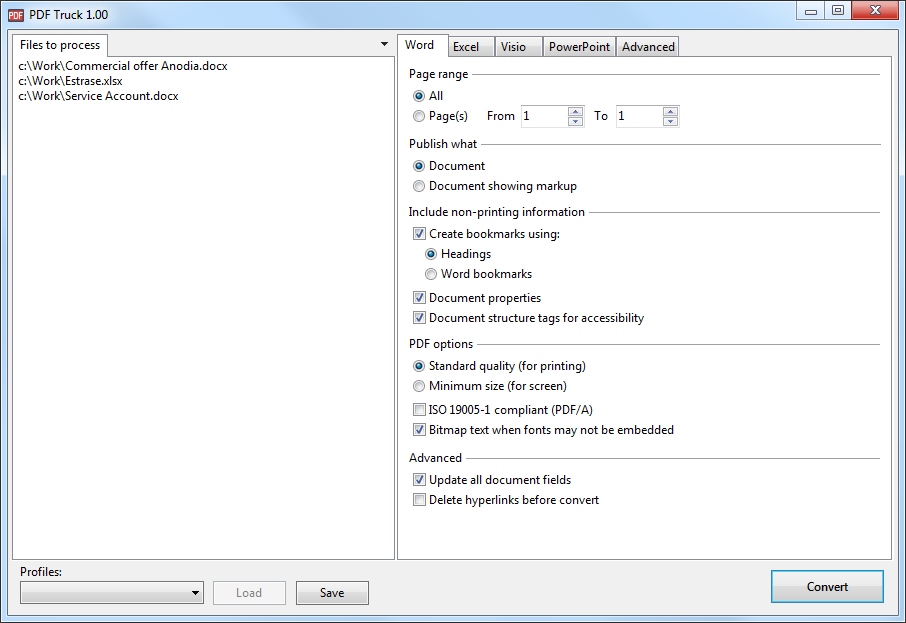Screen dimensions: 906x623
Task: Open the PowerPoint tab
Action: tap(579, 47)
